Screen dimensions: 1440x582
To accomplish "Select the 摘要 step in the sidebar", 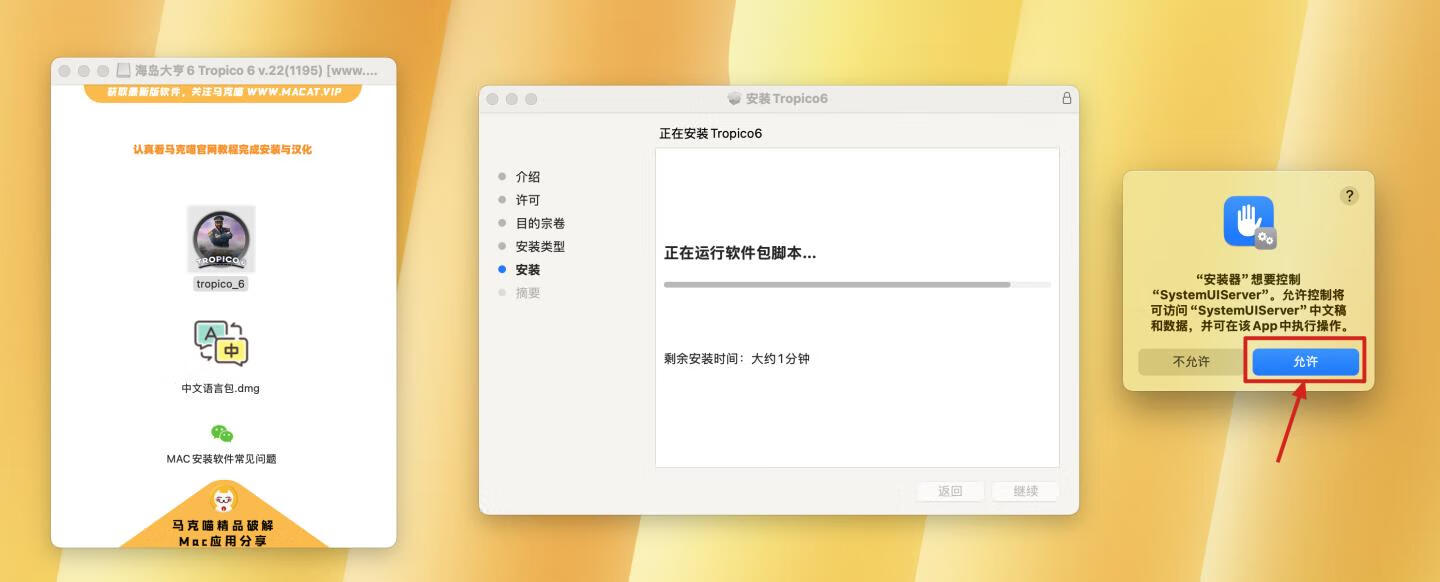I will tap(529, 293).
